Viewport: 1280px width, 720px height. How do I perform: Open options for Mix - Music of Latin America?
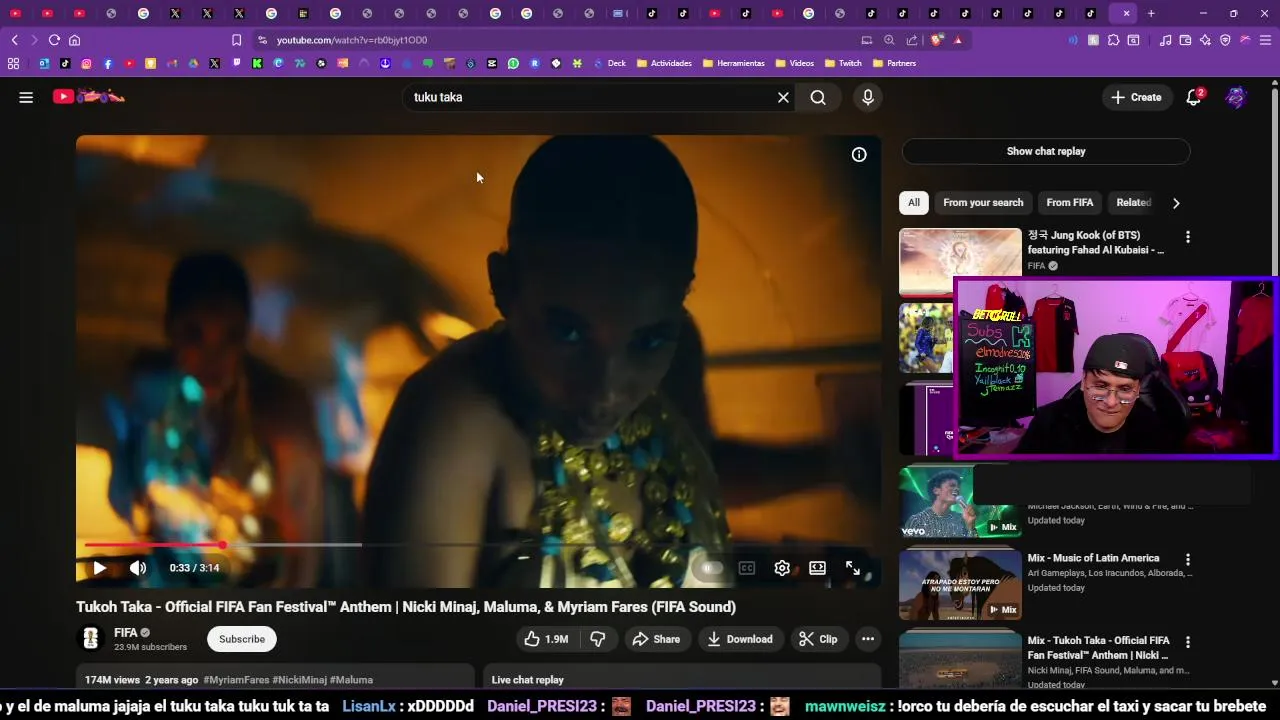(1188, 560)
